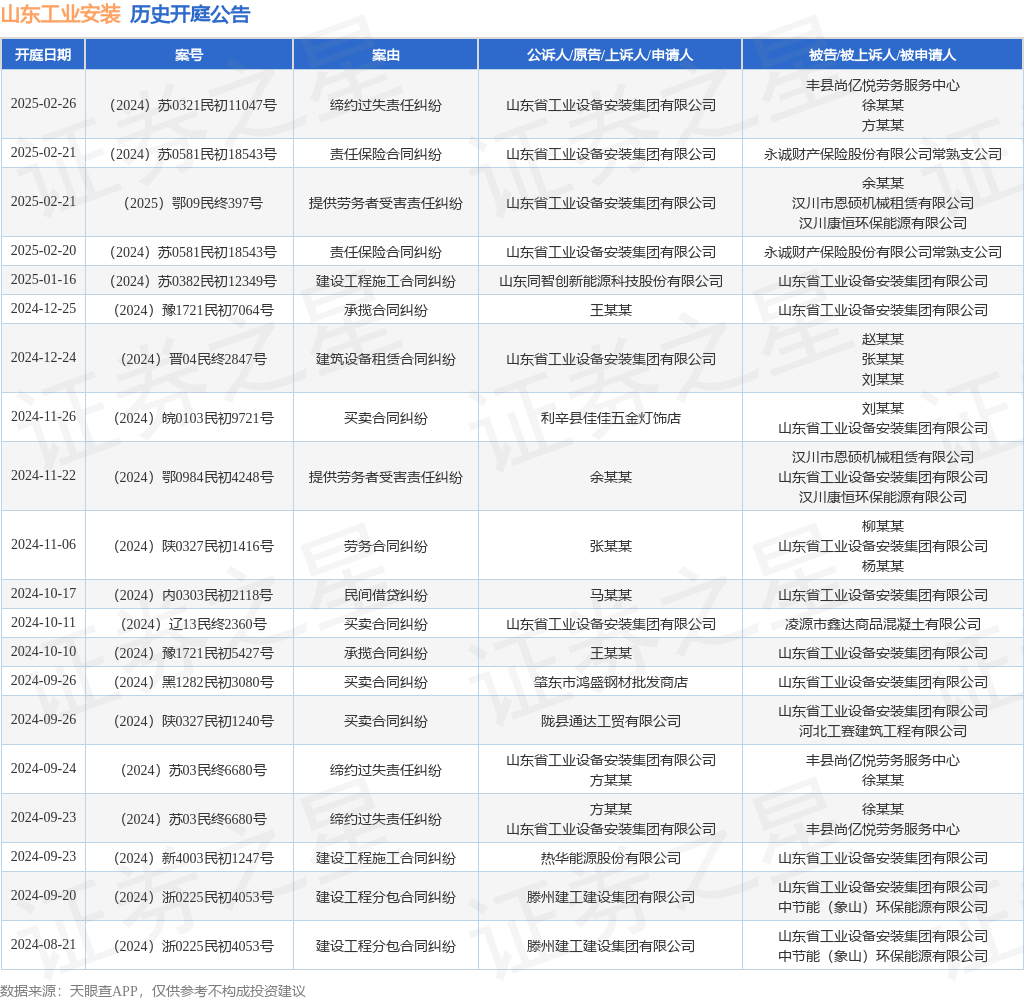Image resolution: width=1024 pixels, height=1000 pixels.
Task: Click plaintiff 余某某 in the 2024-11-22 row
Action: pos(611,477)
